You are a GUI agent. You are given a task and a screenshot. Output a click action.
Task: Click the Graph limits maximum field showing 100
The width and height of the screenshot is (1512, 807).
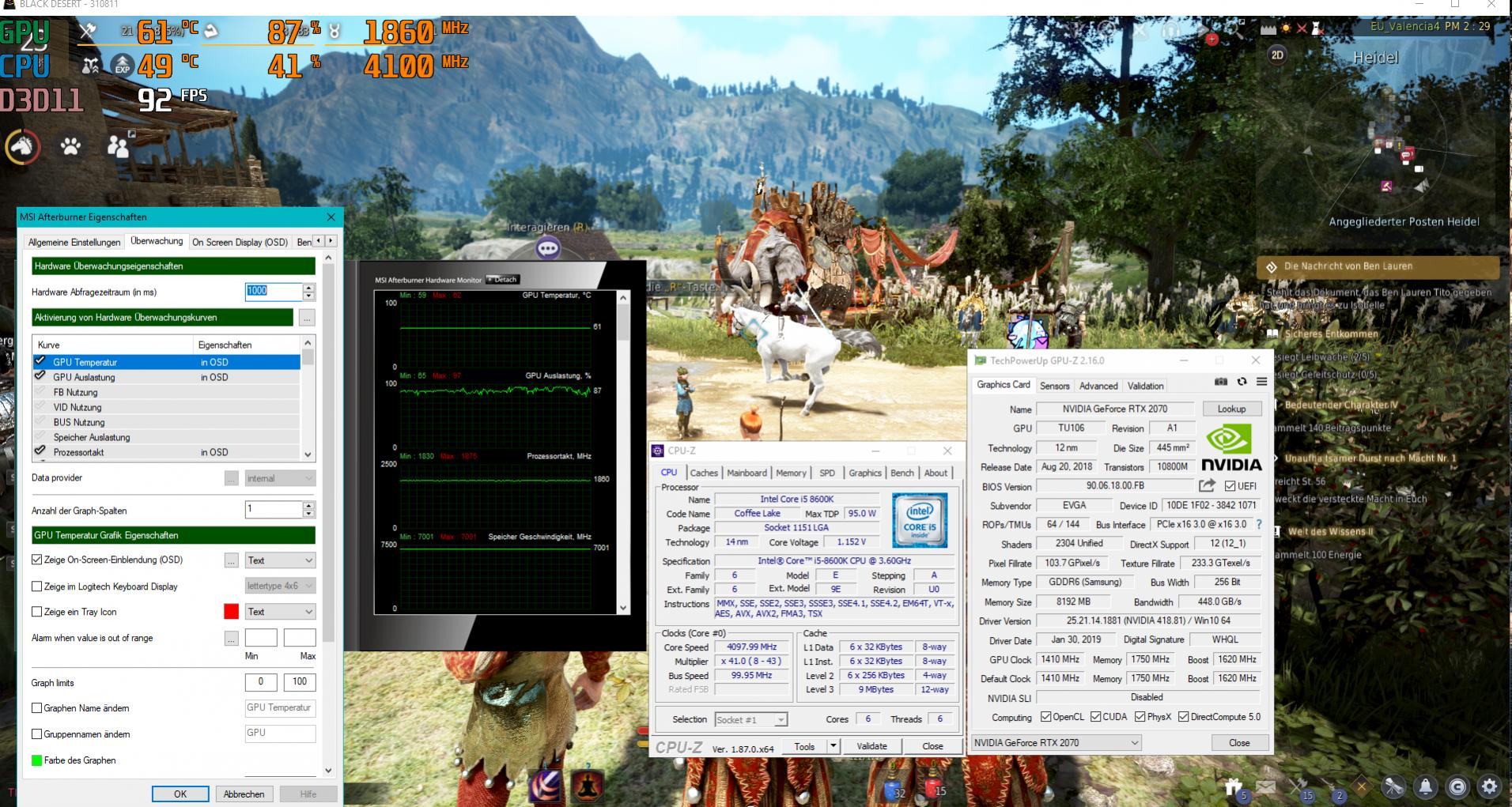point(300,681)
